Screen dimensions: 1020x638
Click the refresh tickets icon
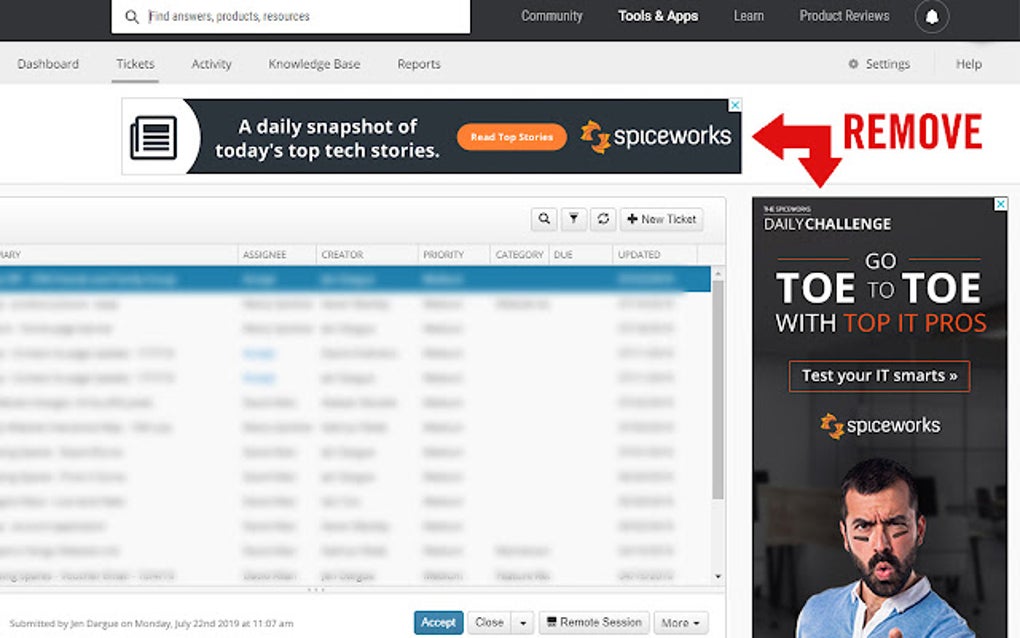pyautogui.click(x=602, y=218)
